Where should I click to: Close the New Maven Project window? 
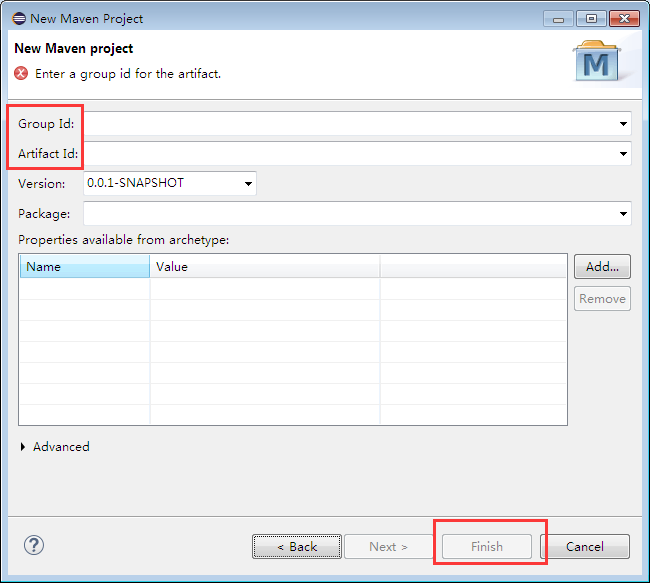tap(624, 19)
